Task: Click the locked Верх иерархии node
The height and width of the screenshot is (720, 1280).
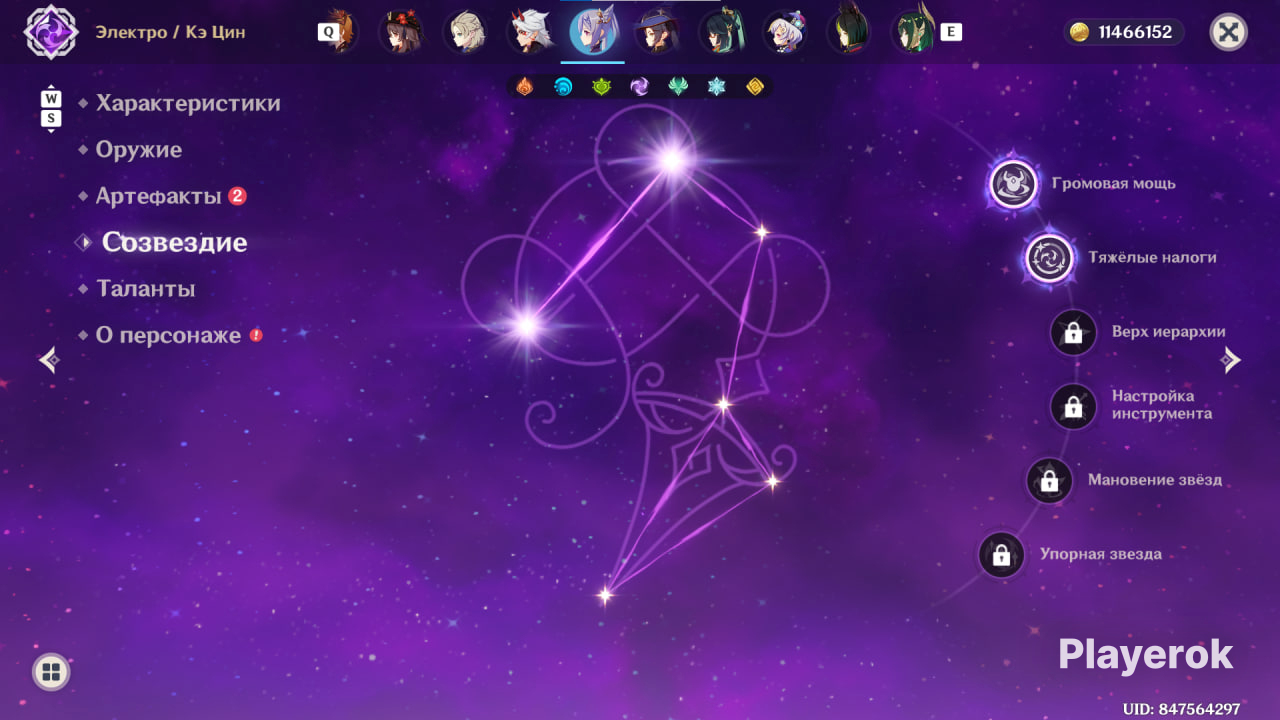Action: pyautogui.click(x=1074, y=332)
